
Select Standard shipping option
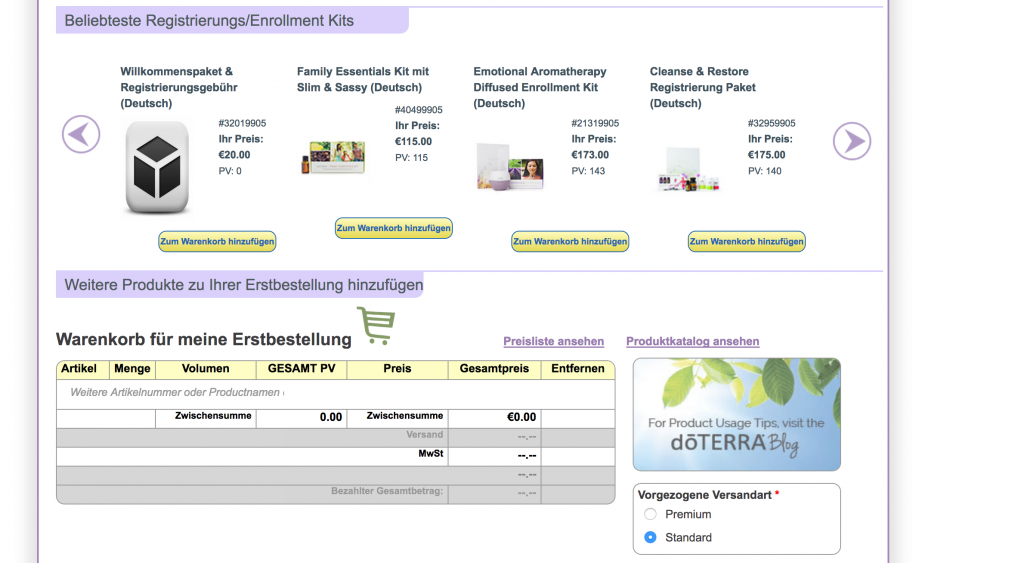click(650, 538)
